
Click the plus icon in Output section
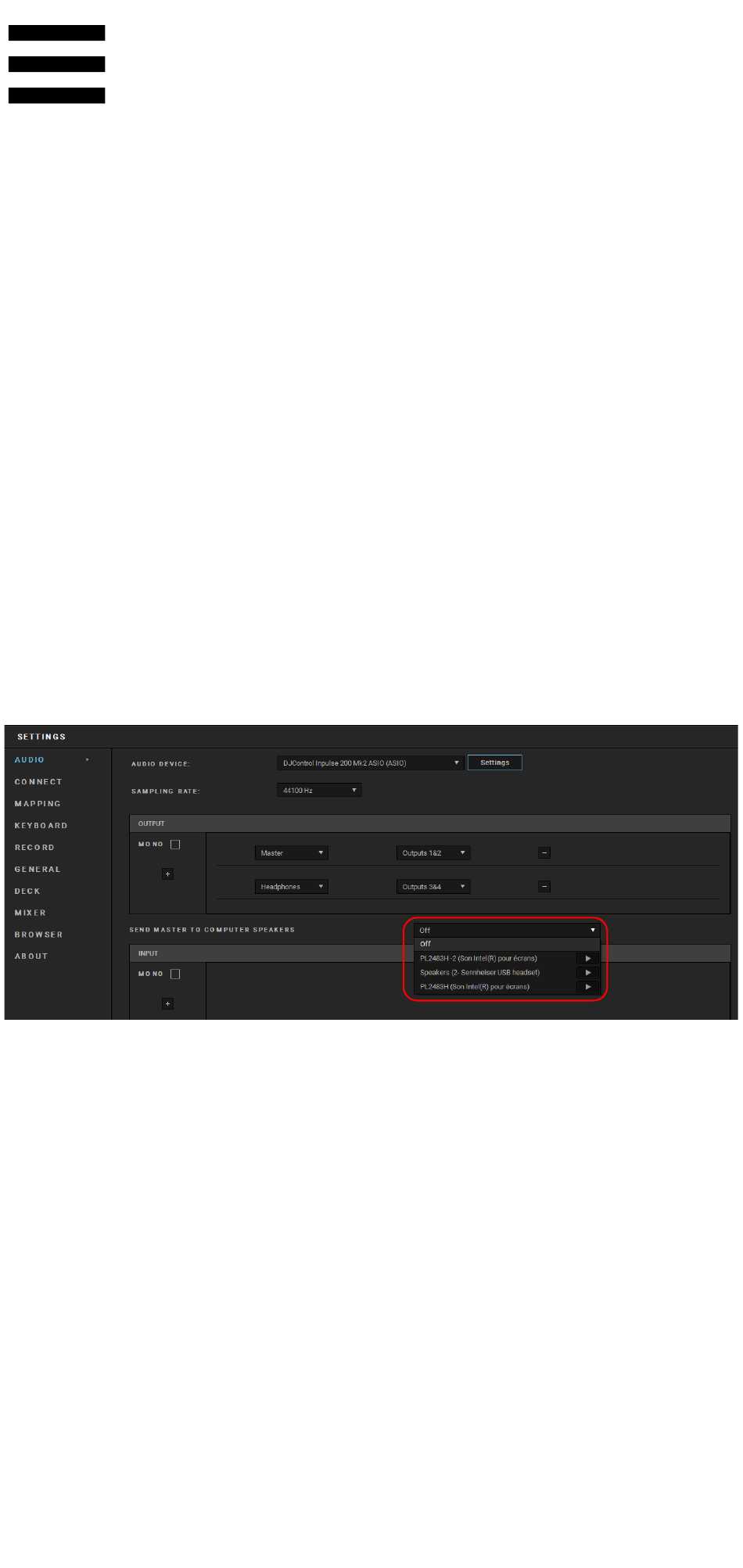[167, 874]
